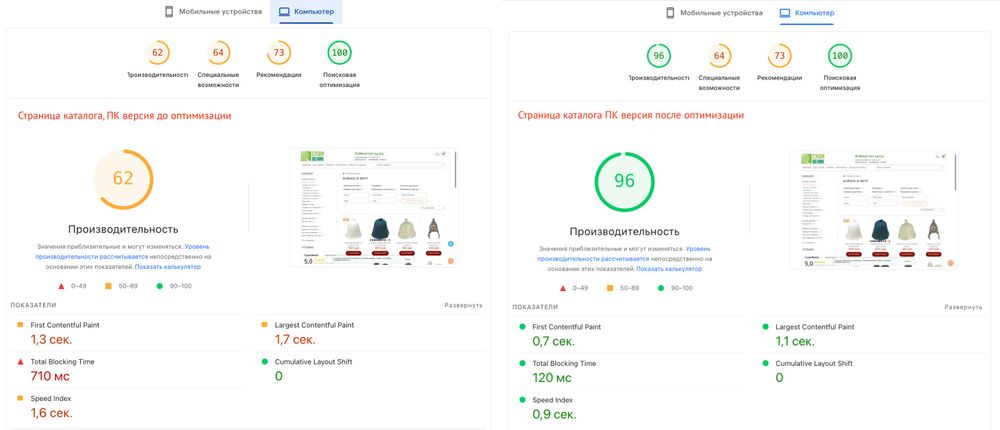Click left page screenshot thumbnail

tap(373, 207)
